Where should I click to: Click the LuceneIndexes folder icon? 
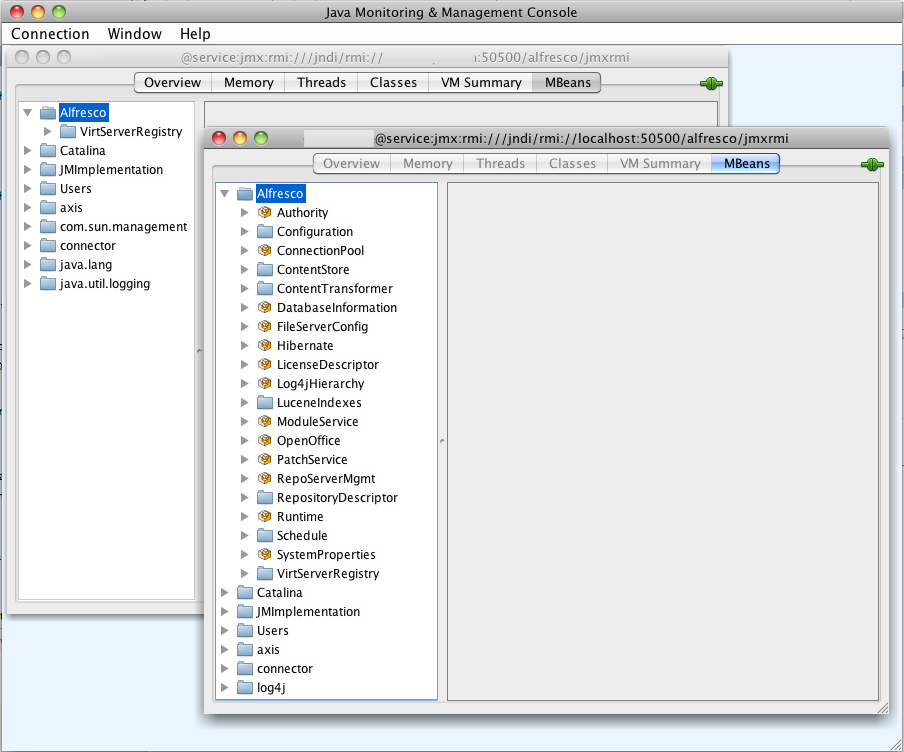(265, 403)
